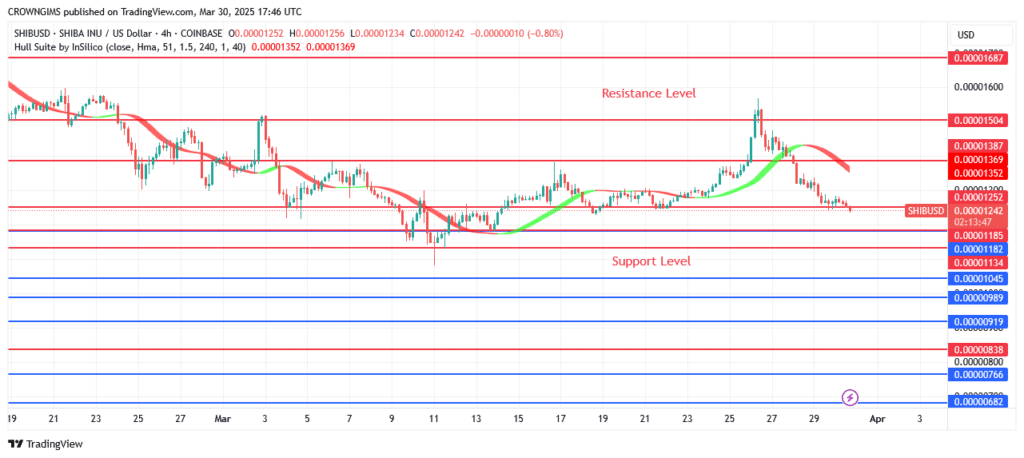Screen dimensions: 1024x458
Task: Click the 7 date on time axis
Action: pos(349,418)
